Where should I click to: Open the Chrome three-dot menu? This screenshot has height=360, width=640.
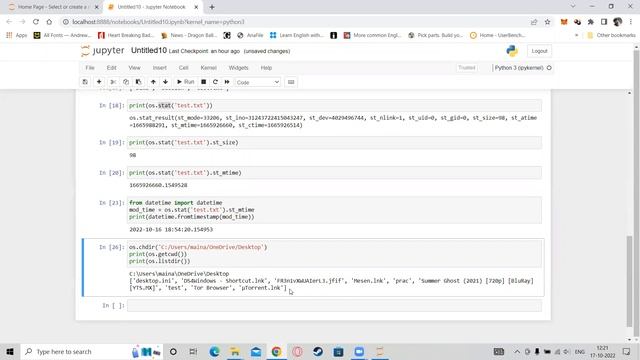pyautogui.click(x=631, y=22)
